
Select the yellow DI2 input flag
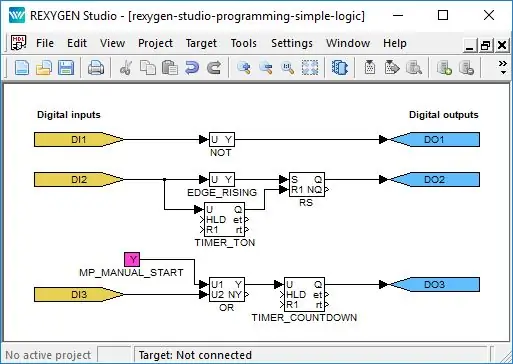[79, 180]
